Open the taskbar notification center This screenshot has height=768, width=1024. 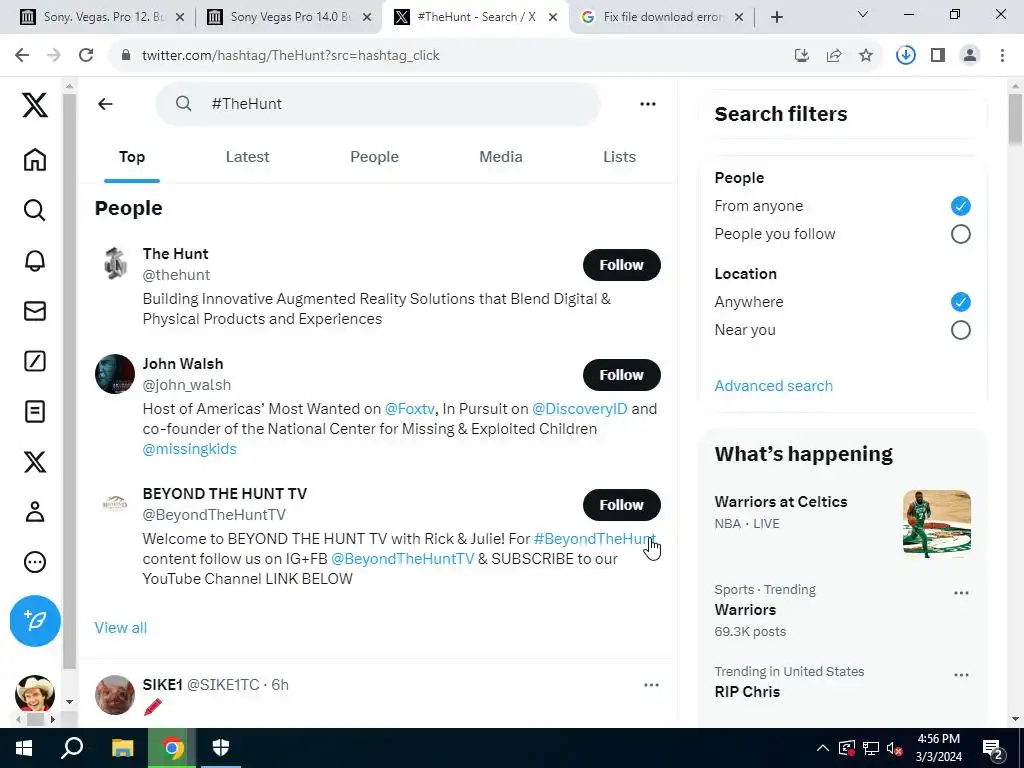[993, 749]
